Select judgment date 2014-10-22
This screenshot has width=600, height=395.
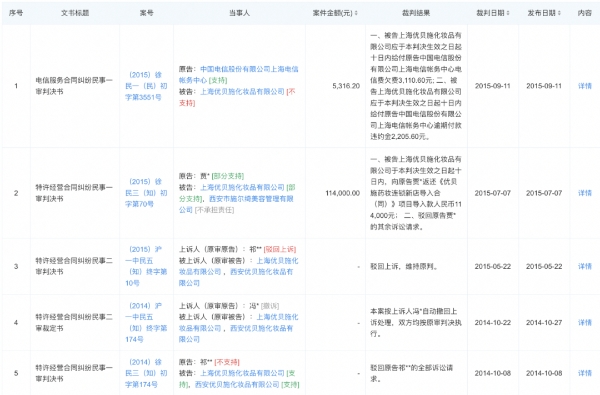point(493,322)
